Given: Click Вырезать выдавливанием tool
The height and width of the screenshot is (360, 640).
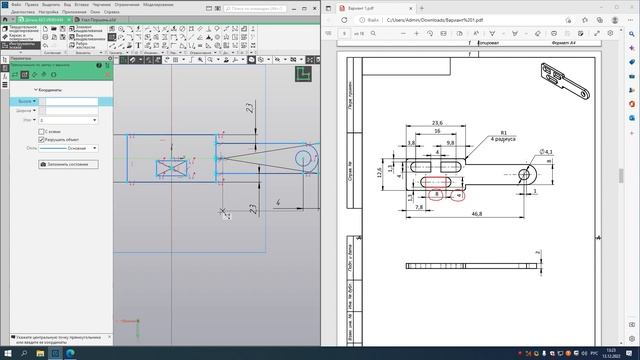Looking at the screenshot, I should coord(87,37).
